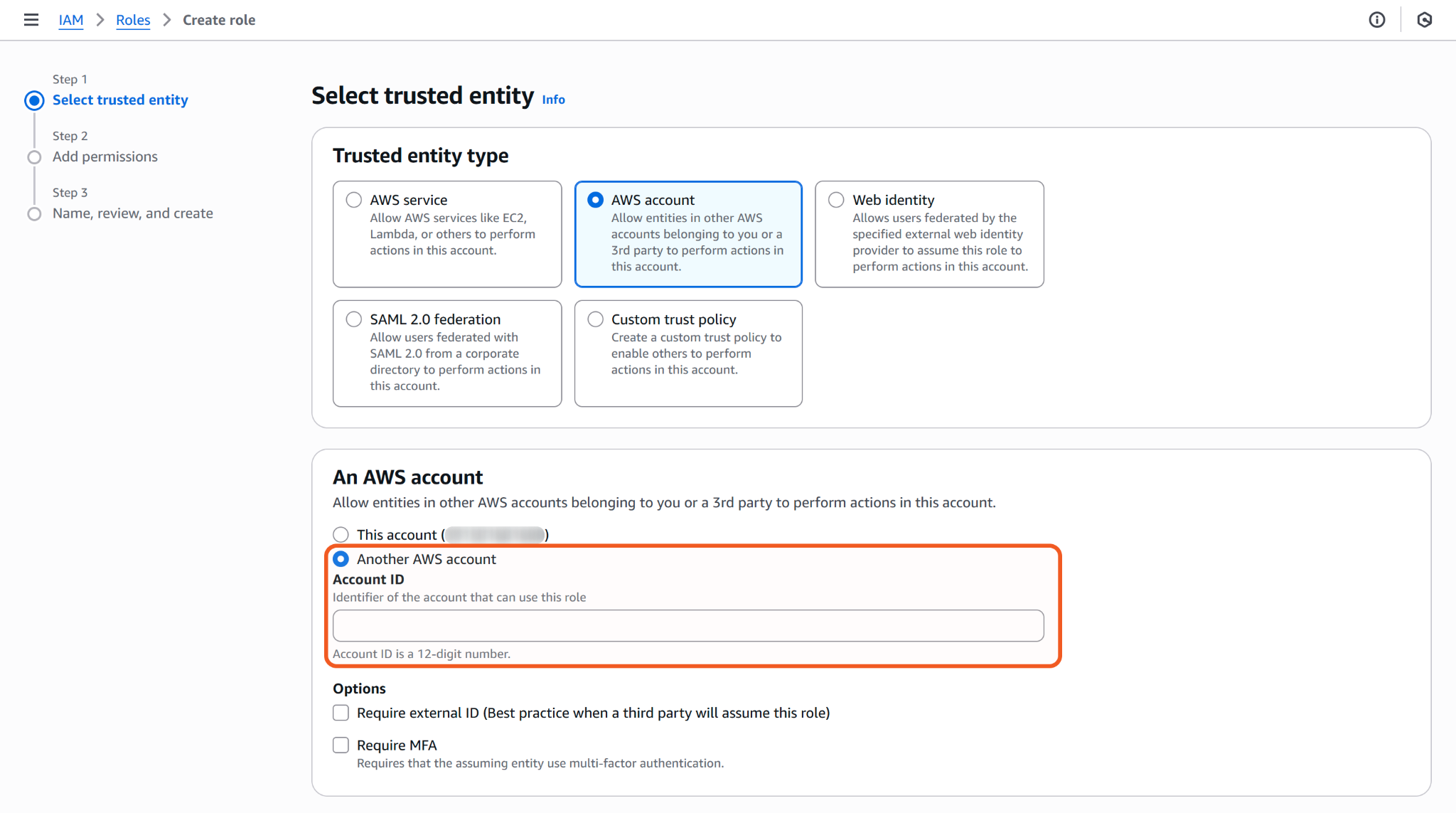1456x813 pixels.
Task: Click Step 3 Name, review, and create
Action: [x=133, y=213]
